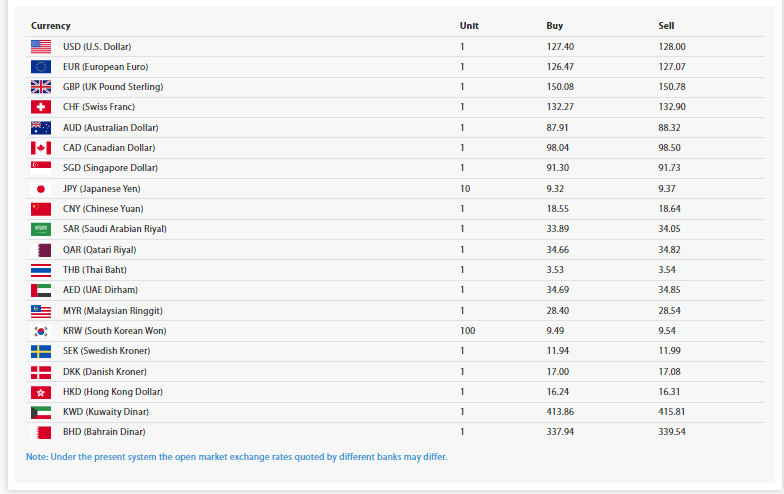Image resolution: width=784 pixels, height=494 pixels.
Task: Click the U.S. Dollar flag icon
Action: [x=41, y=46]
